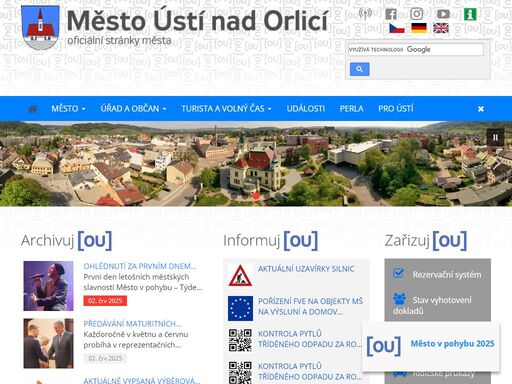Click the city coat of arms logo

click(x=40, y=28)
